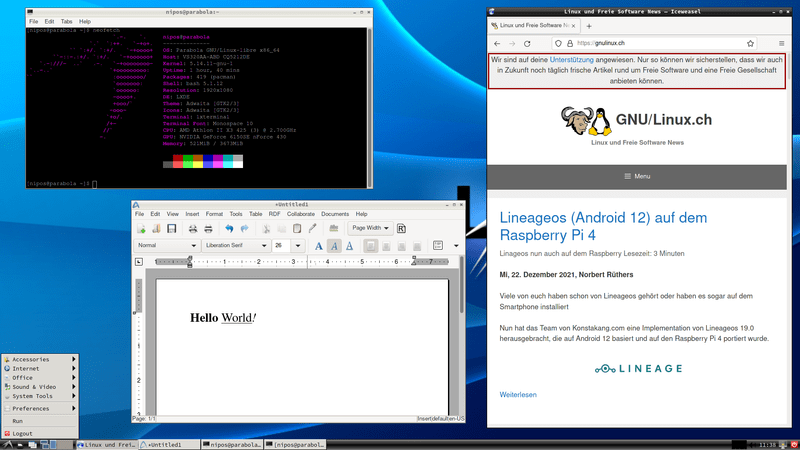Create a new document in AbiWord
Image resolution: width=800 pixels, height=450 pixels.
141,229
